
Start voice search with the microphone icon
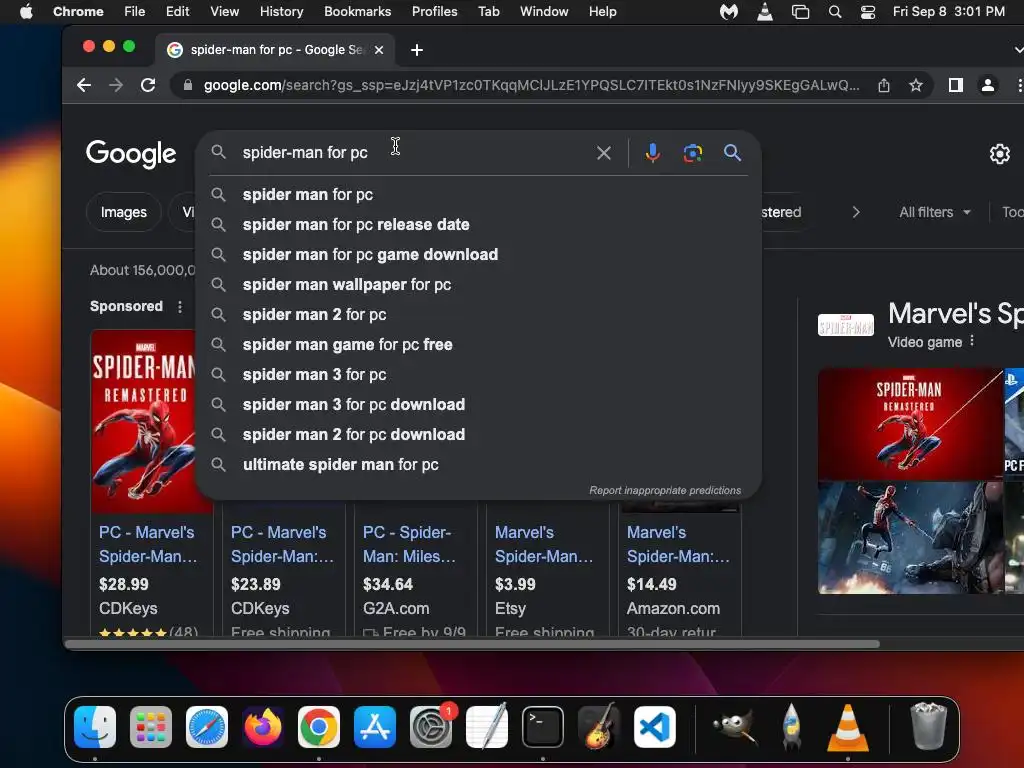(652, 153)
